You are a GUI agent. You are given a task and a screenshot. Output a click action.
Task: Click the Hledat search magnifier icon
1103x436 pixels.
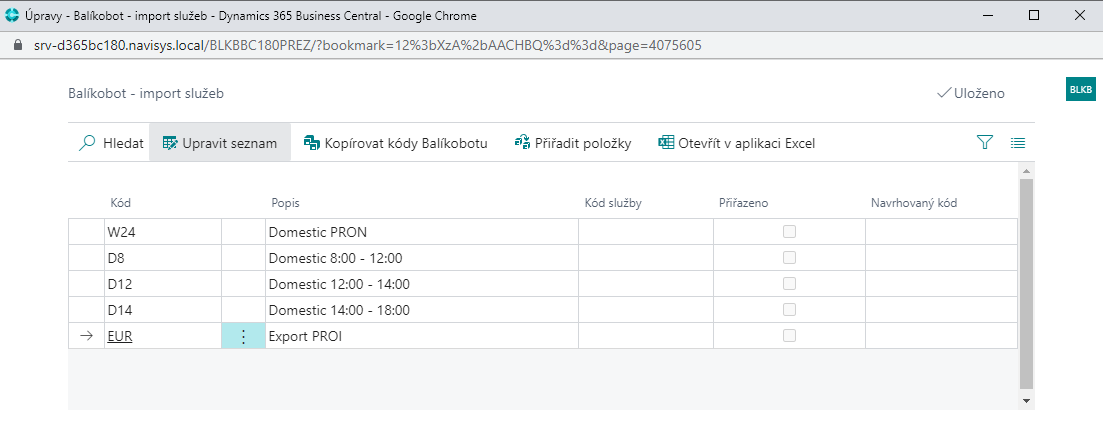tap(87, 143)
